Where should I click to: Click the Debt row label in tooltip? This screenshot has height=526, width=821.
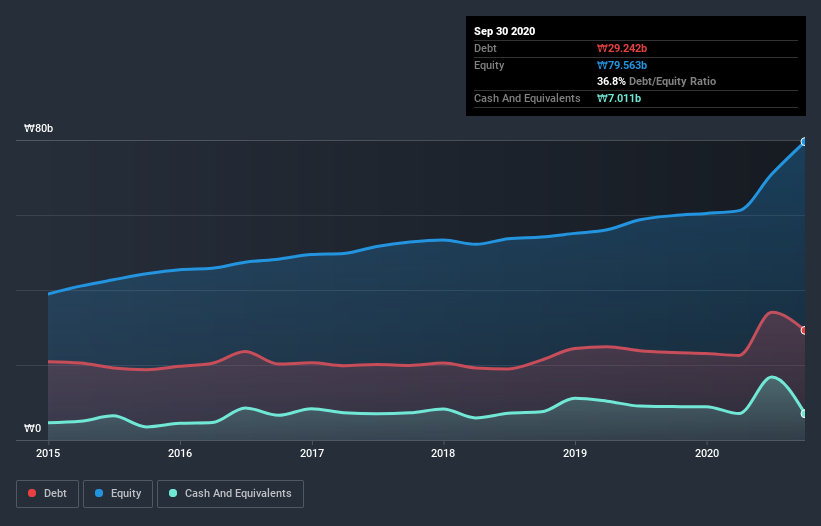tap(485, 48)
